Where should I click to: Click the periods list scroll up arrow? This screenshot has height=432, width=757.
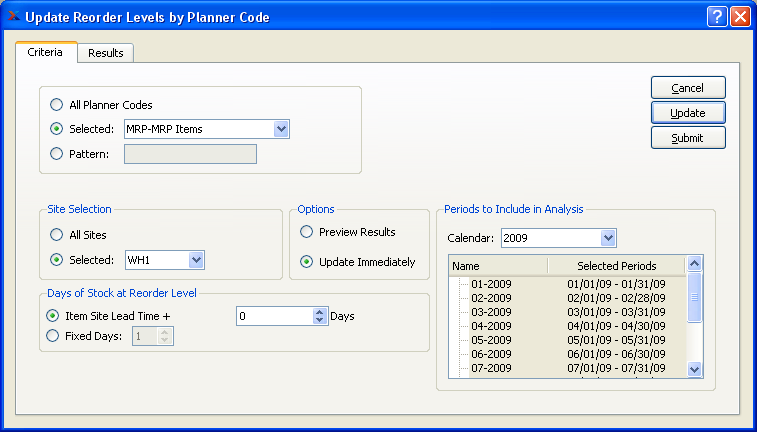(x=694, y=264)
